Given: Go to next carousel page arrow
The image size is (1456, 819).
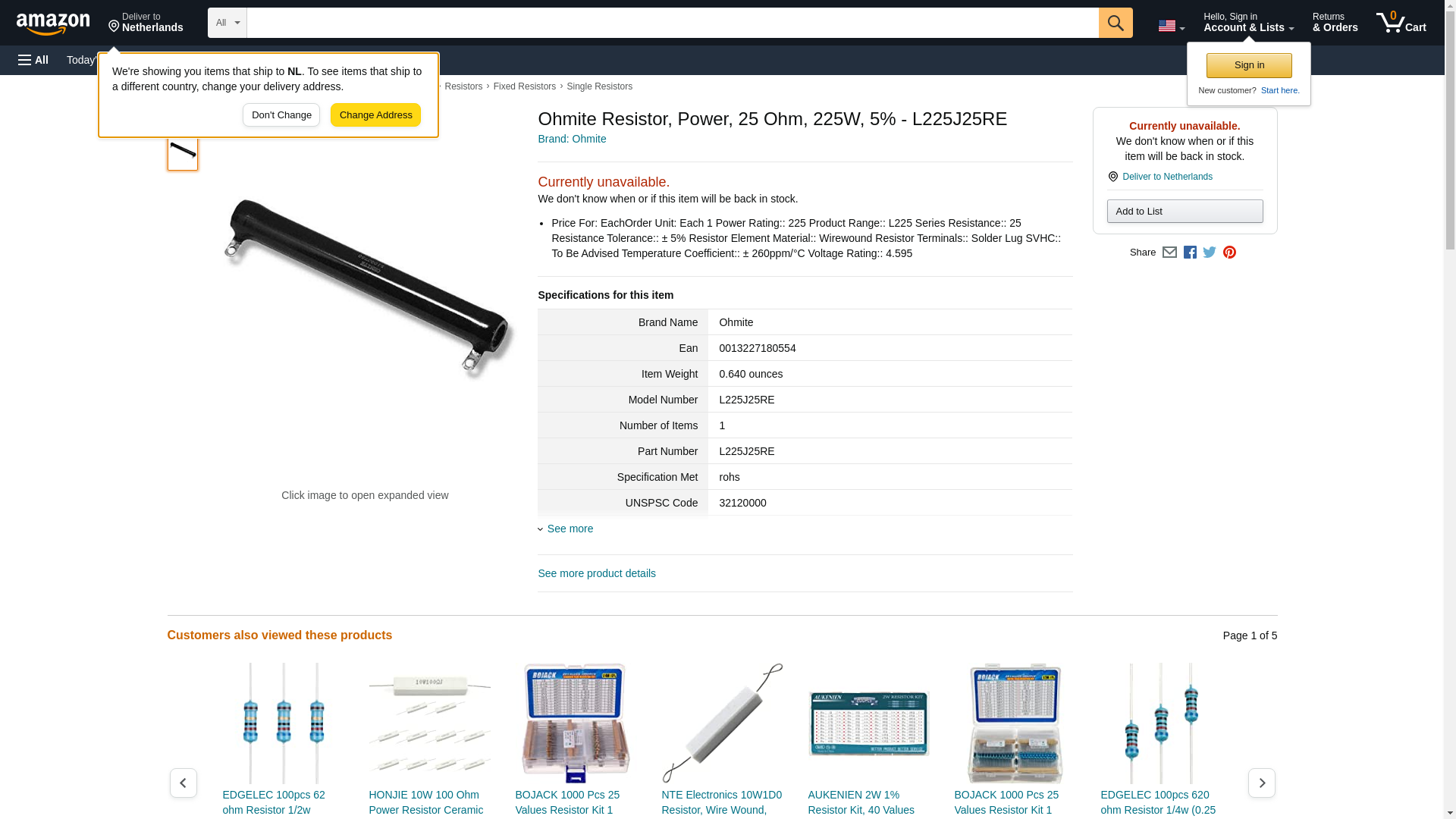Looking at the screenshot, I should click(1261, 783).
